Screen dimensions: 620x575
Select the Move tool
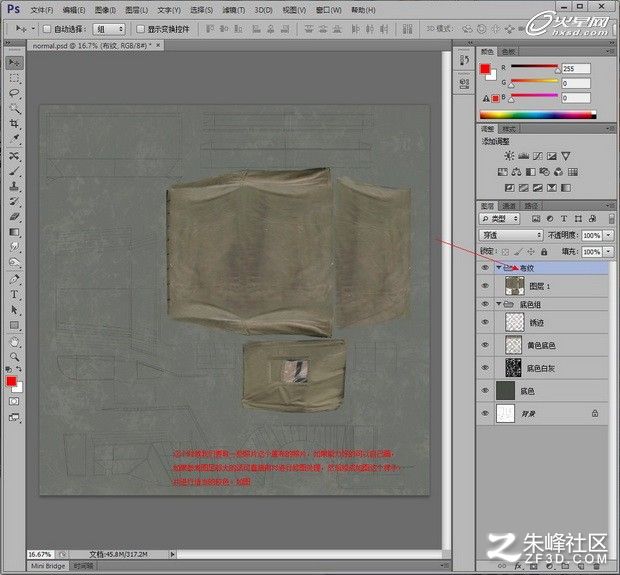(14, 62)
